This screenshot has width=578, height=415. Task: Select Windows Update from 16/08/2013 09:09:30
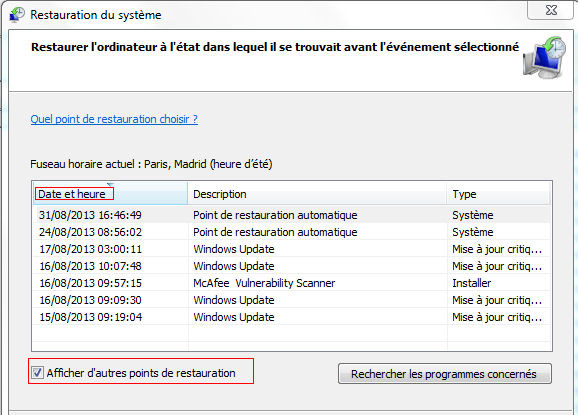click(x=292, y=300)
